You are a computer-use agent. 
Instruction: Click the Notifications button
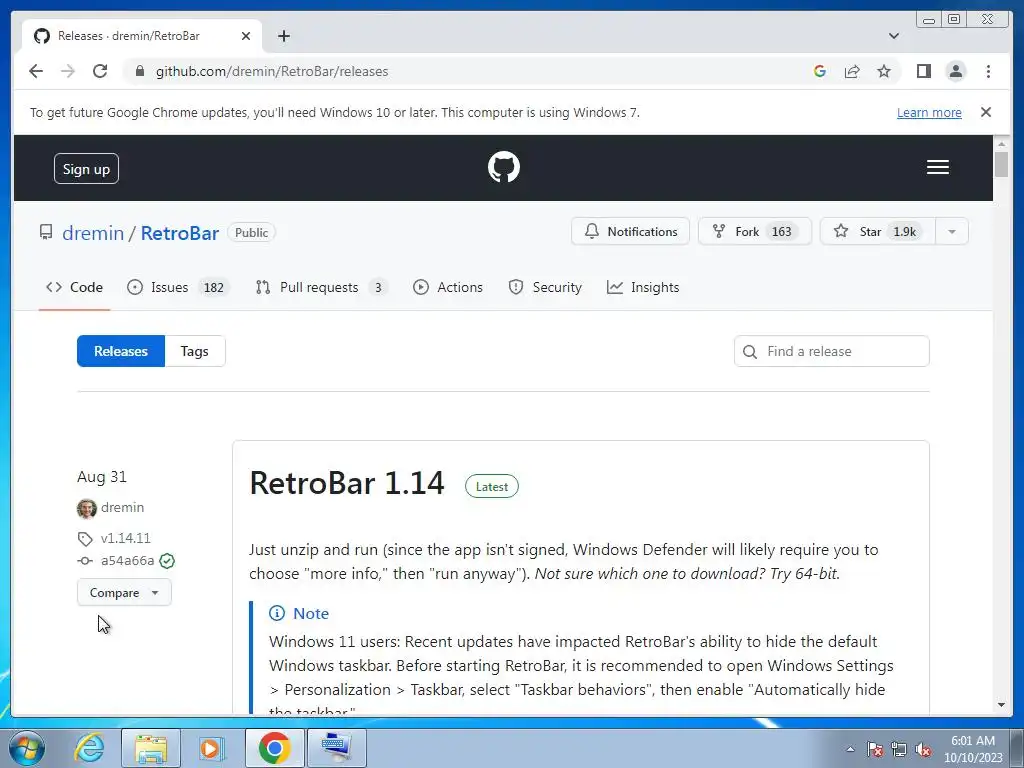(x=630, y=231)
